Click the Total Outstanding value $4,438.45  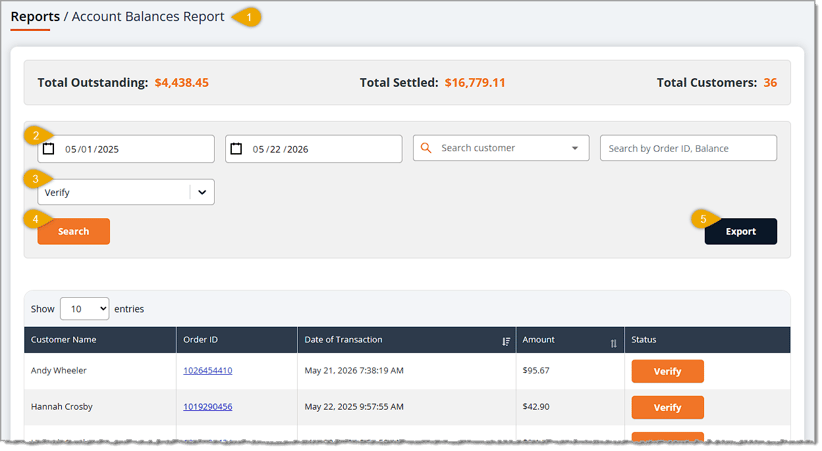pos(181,83)
